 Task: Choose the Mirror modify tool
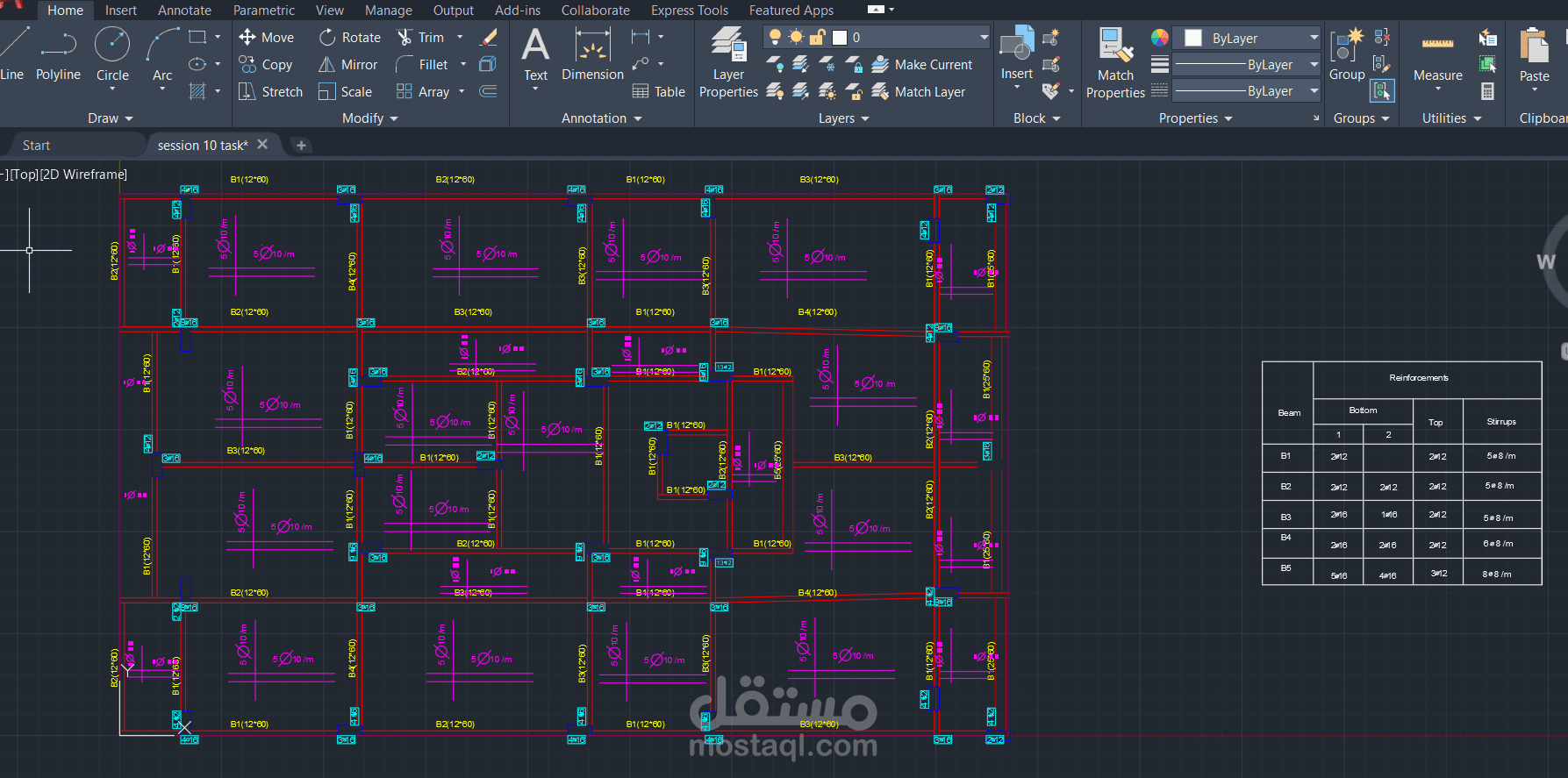tap(348, 65)
